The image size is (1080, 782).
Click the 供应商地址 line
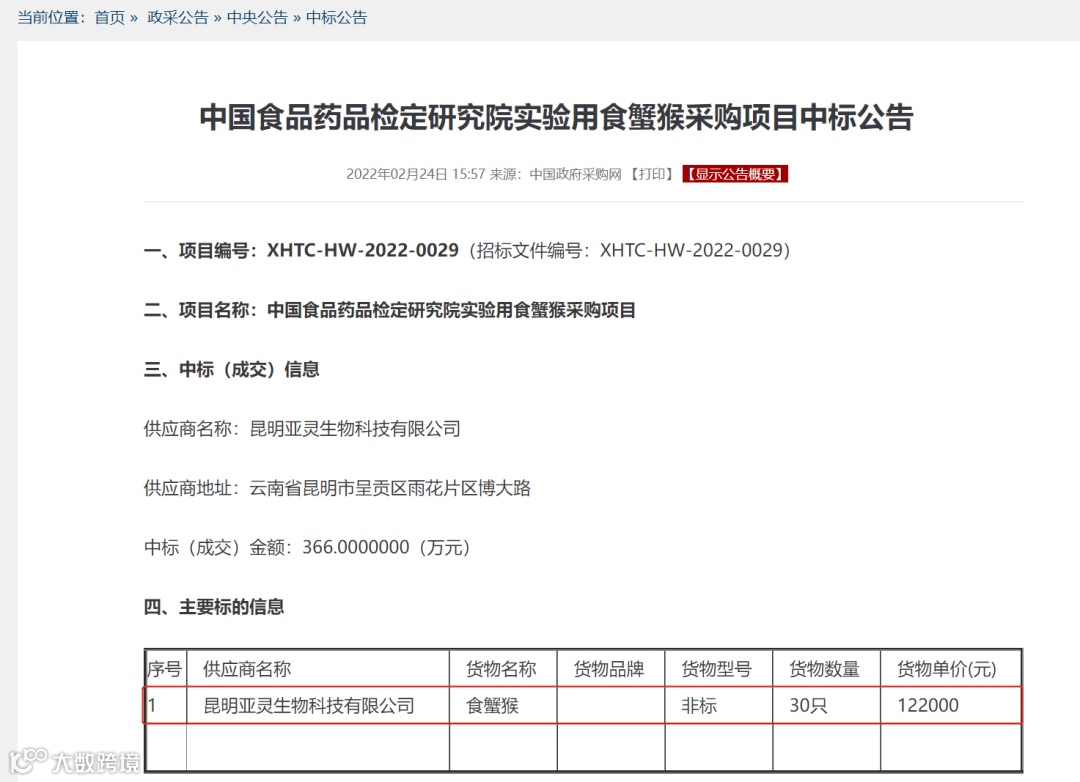(x=338, y=488)
